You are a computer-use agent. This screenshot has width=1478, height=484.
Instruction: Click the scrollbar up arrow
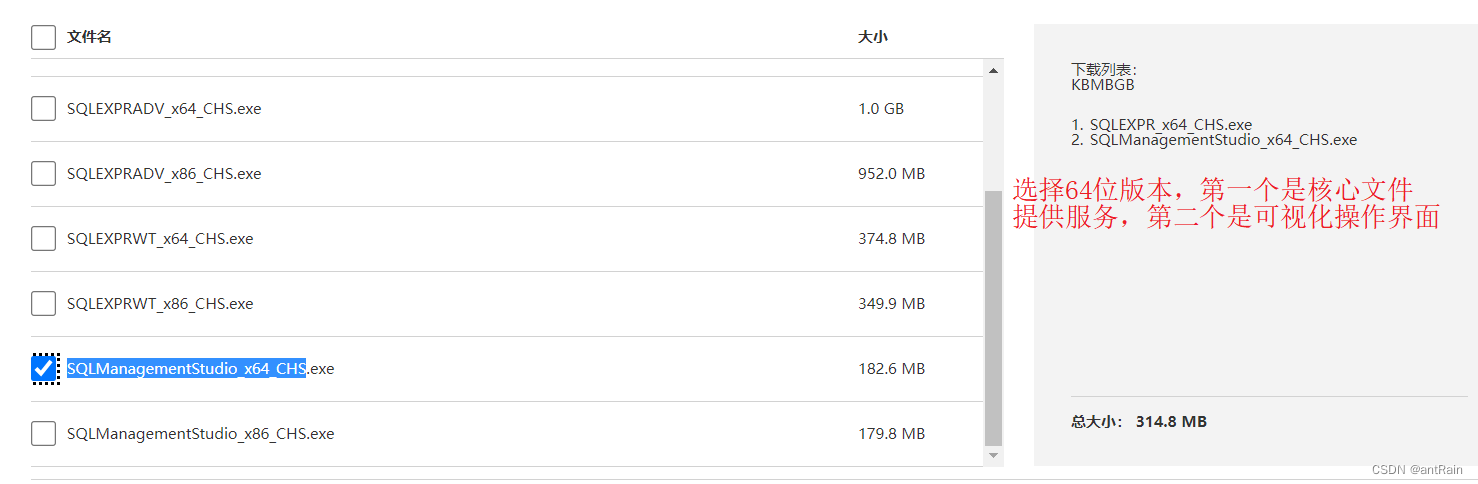point(993,71)
